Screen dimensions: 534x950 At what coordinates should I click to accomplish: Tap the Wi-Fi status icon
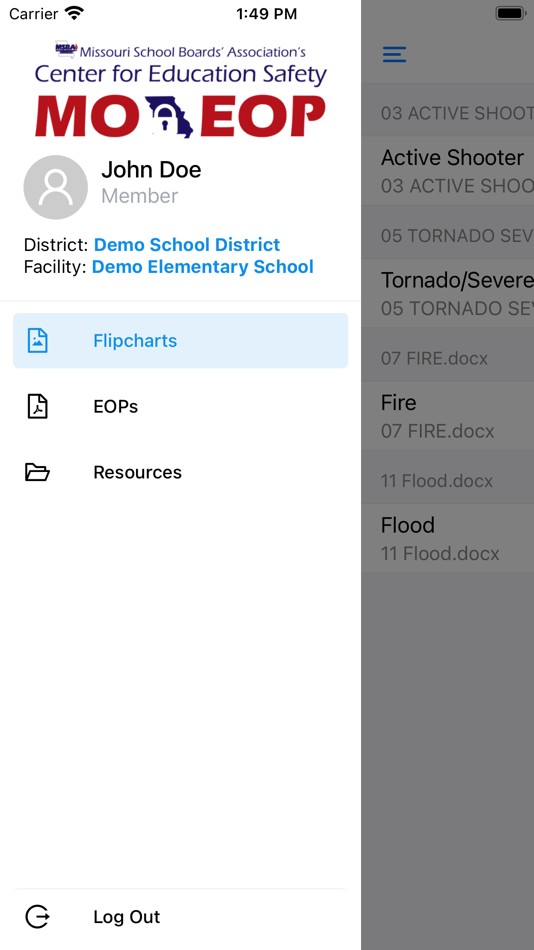pyautogui.click(x=75, y=13)
